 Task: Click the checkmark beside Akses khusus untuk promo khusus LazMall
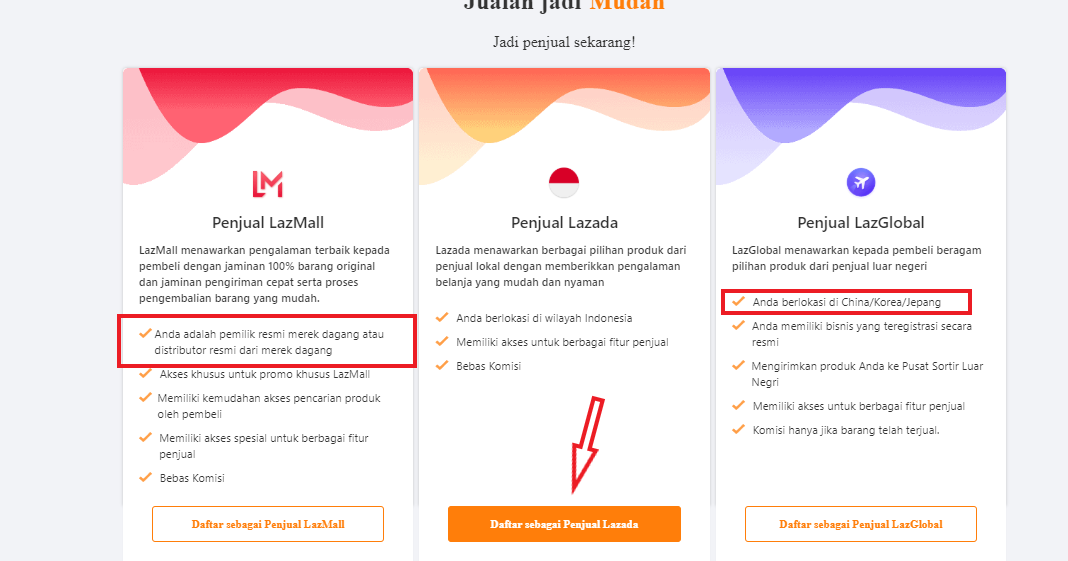[145, 373]
